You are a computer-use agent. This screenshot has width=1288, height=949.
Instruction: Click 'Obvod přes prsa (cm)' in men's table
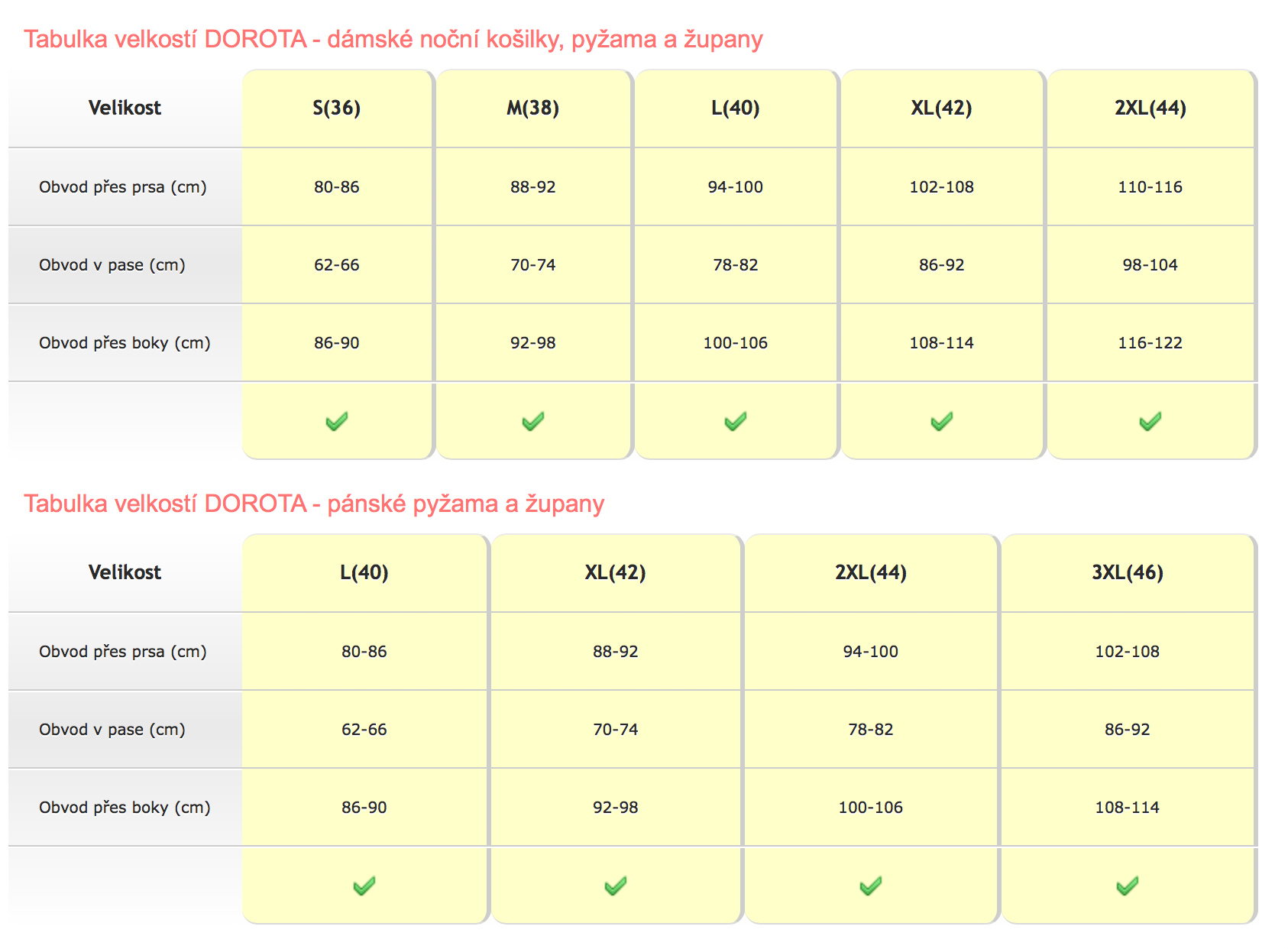click(123, 652)
